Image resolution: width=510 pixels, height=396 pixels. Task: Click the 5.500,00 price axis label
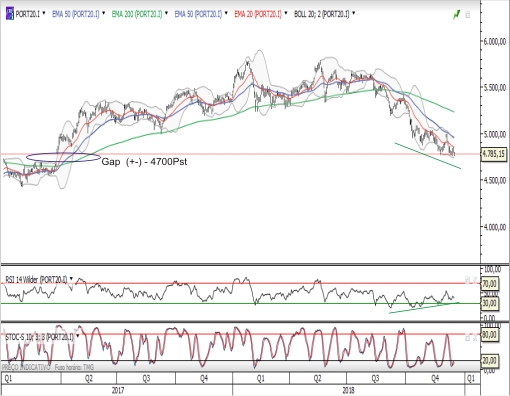pos(495,87)
